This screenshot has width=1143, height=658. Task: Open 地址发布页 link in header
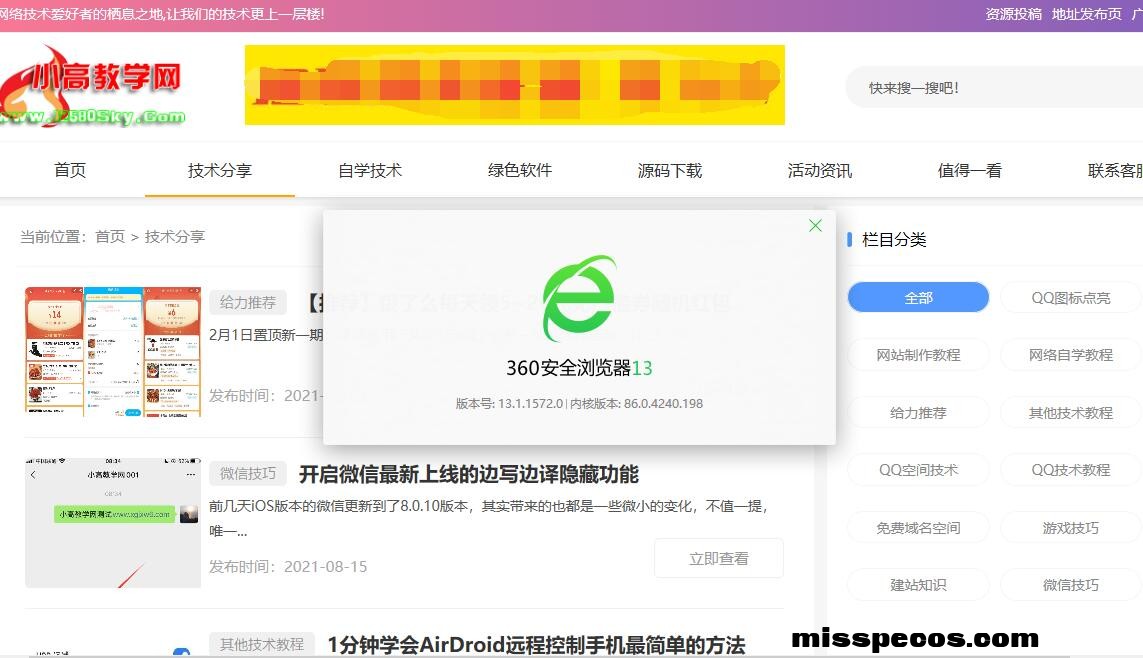click(1086, 14)
